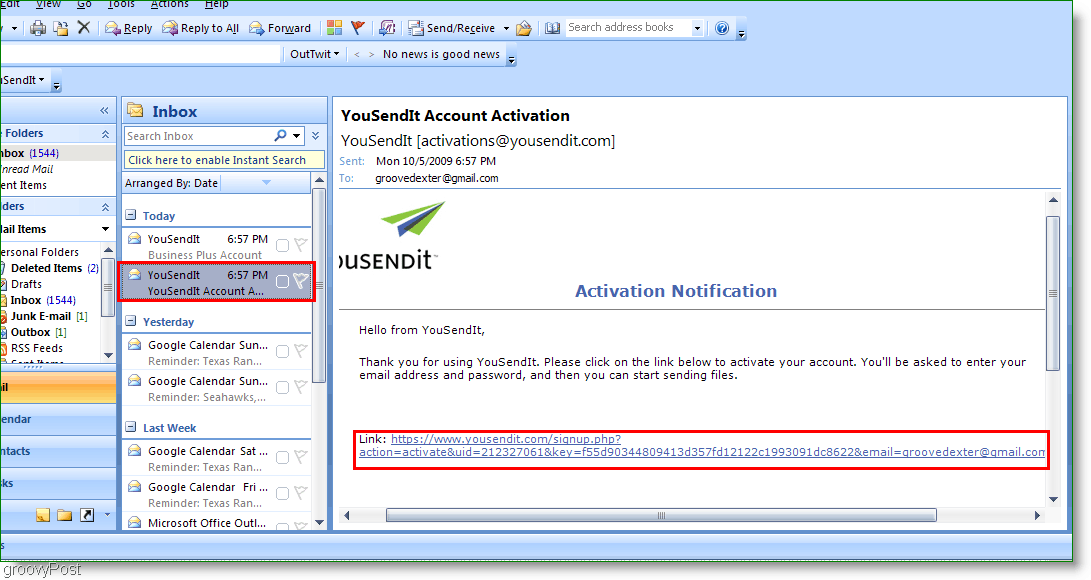Flag the YouSendIt Account Activation email

click(301, 281)
